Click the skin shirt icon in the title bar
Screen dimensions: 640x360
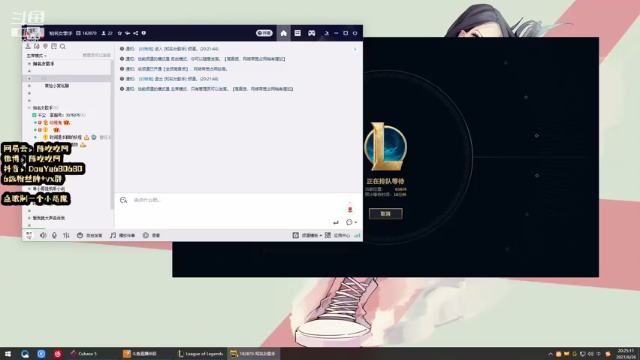point(327,33)
